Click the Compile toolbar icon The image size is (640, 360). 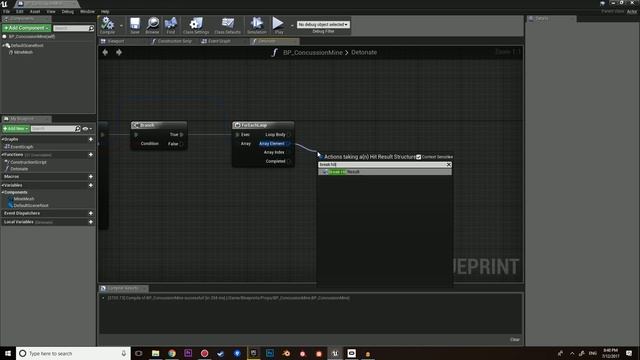(x=107, y=25)
